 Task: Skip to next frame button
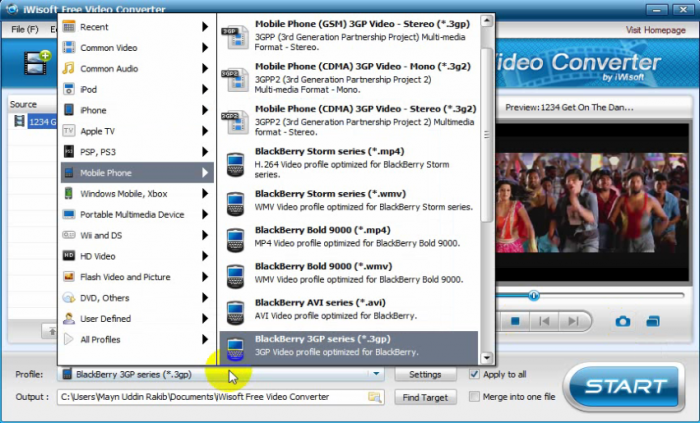pyautogui.click(x=574, y=321)
